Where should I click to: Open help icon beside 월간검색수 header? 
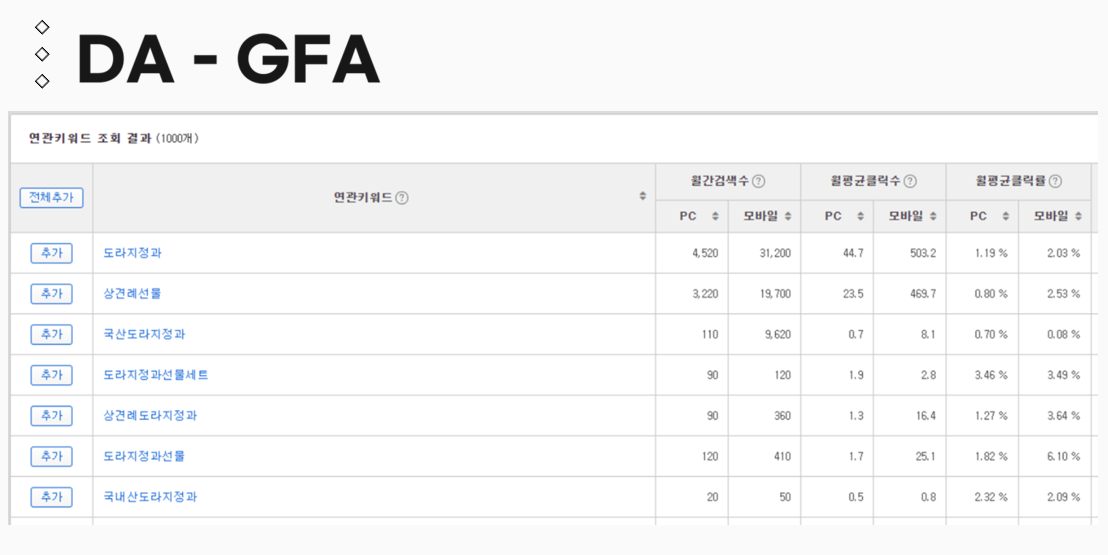(x=758, y=182)
